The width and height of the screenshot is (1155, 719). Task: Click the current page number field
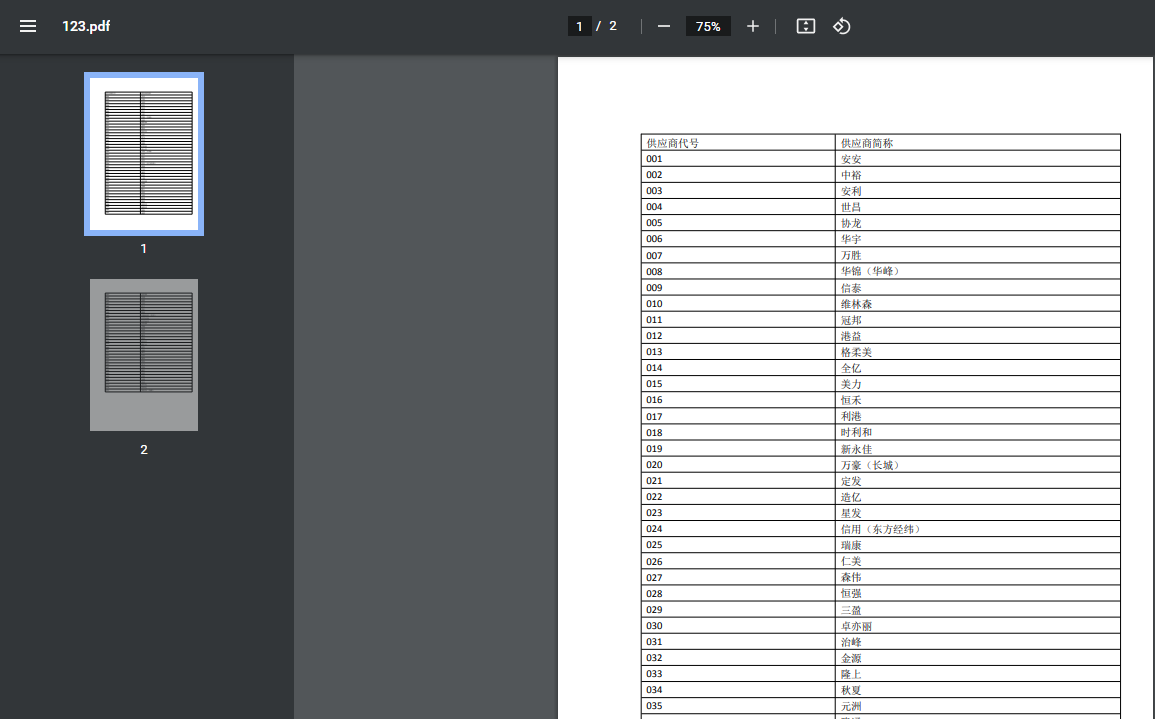(x=579, y=26)
